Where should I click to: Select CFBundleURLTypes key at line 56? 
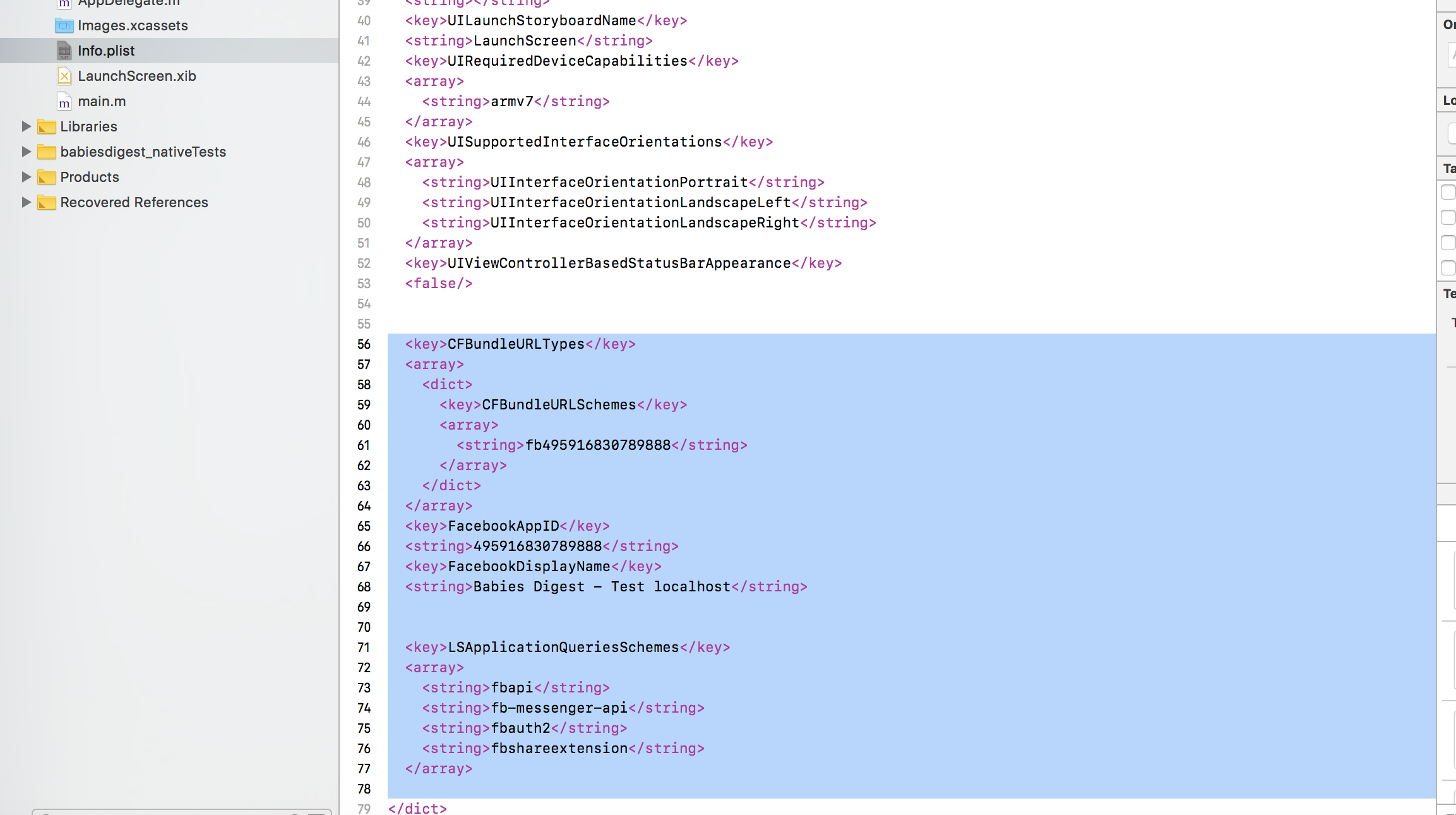tap(515, 343)
